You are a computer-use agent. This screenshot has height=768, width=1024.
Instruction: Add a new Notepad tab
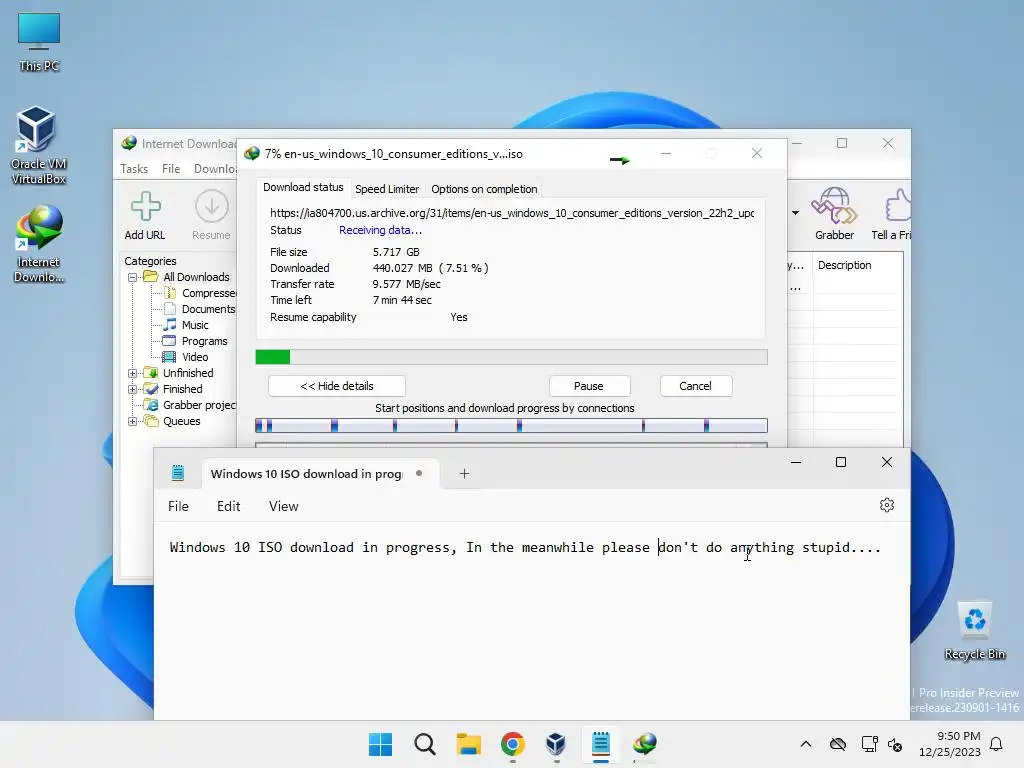(x=464, y=473)
